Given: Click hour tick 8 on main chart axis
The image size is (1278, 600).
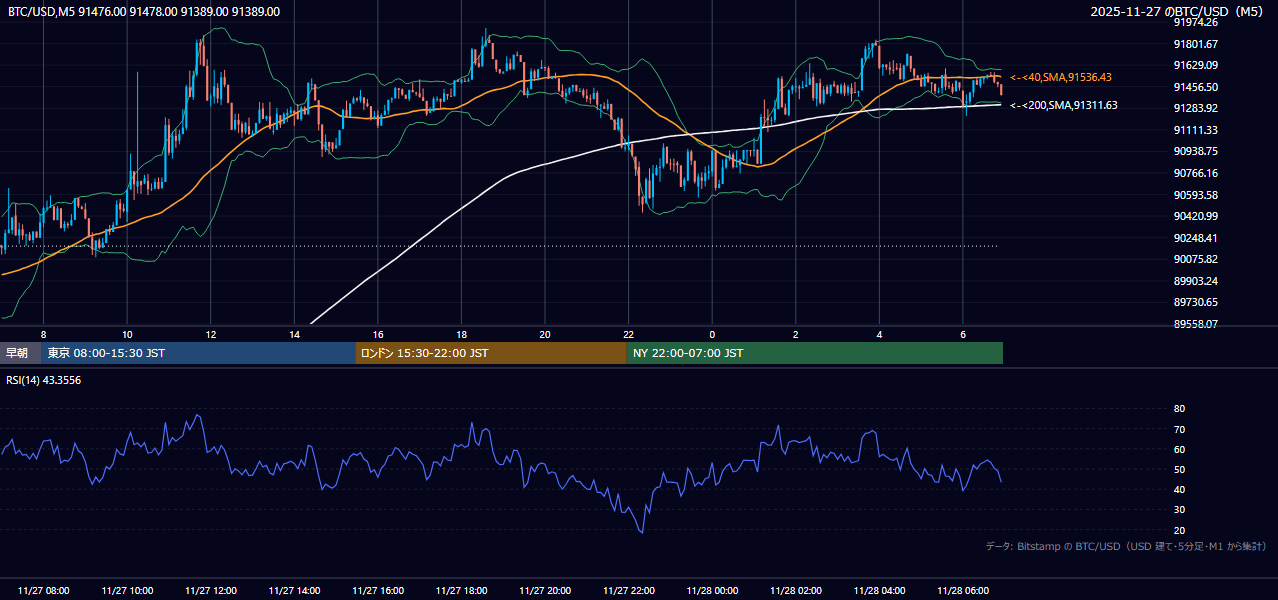Looking at the screenshot, I should coord(43,334).
